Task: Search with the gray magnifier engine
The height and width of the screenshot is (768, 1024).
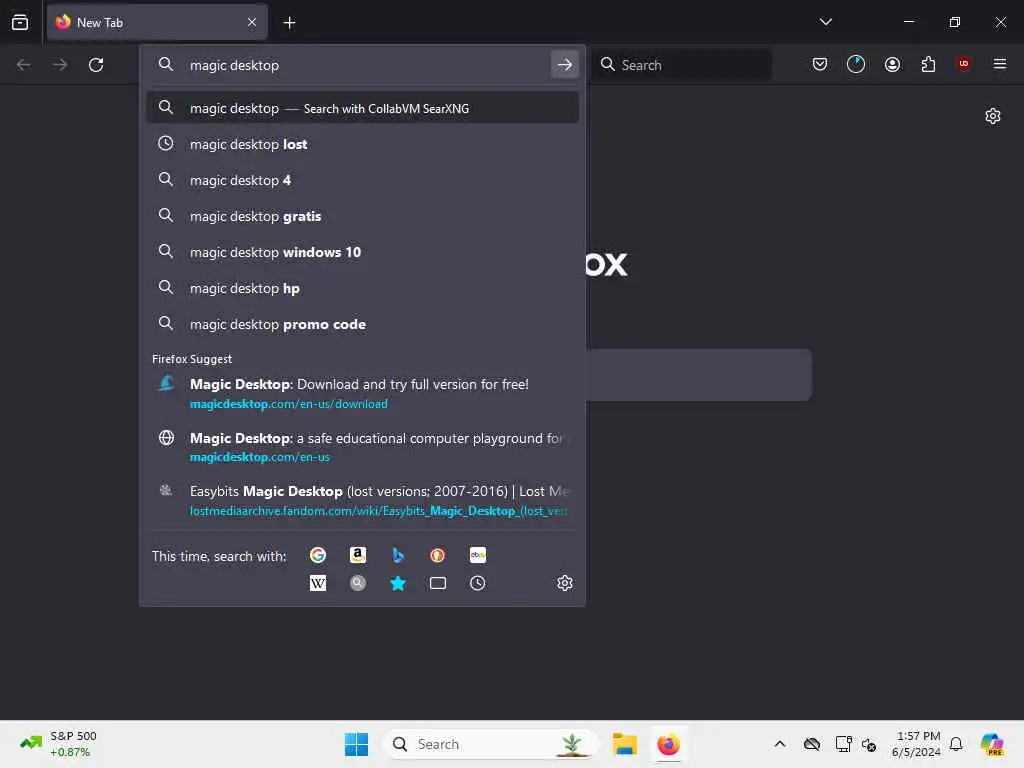Action: pos(358,583)
